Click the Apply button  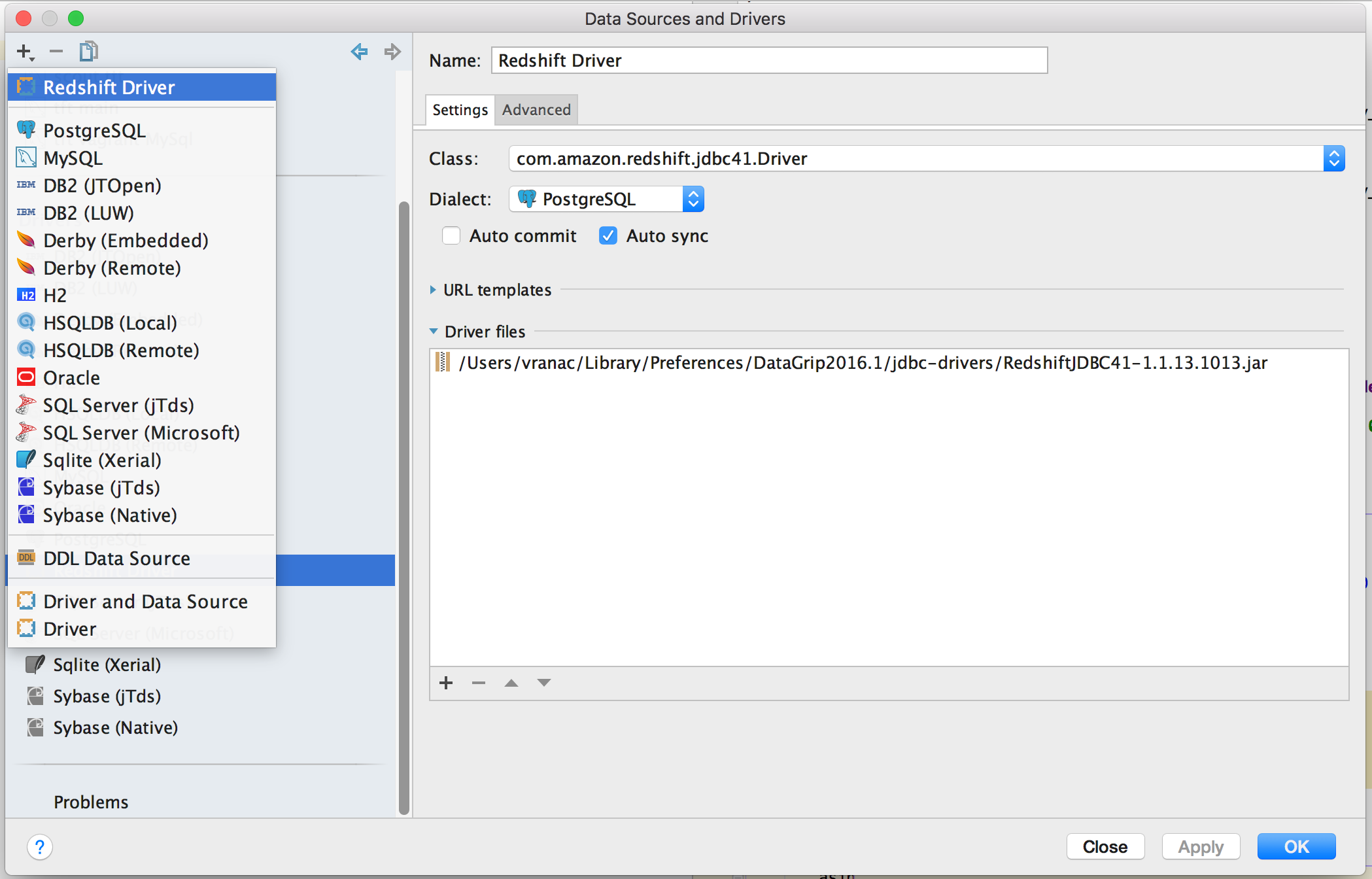coord(1201,847)
